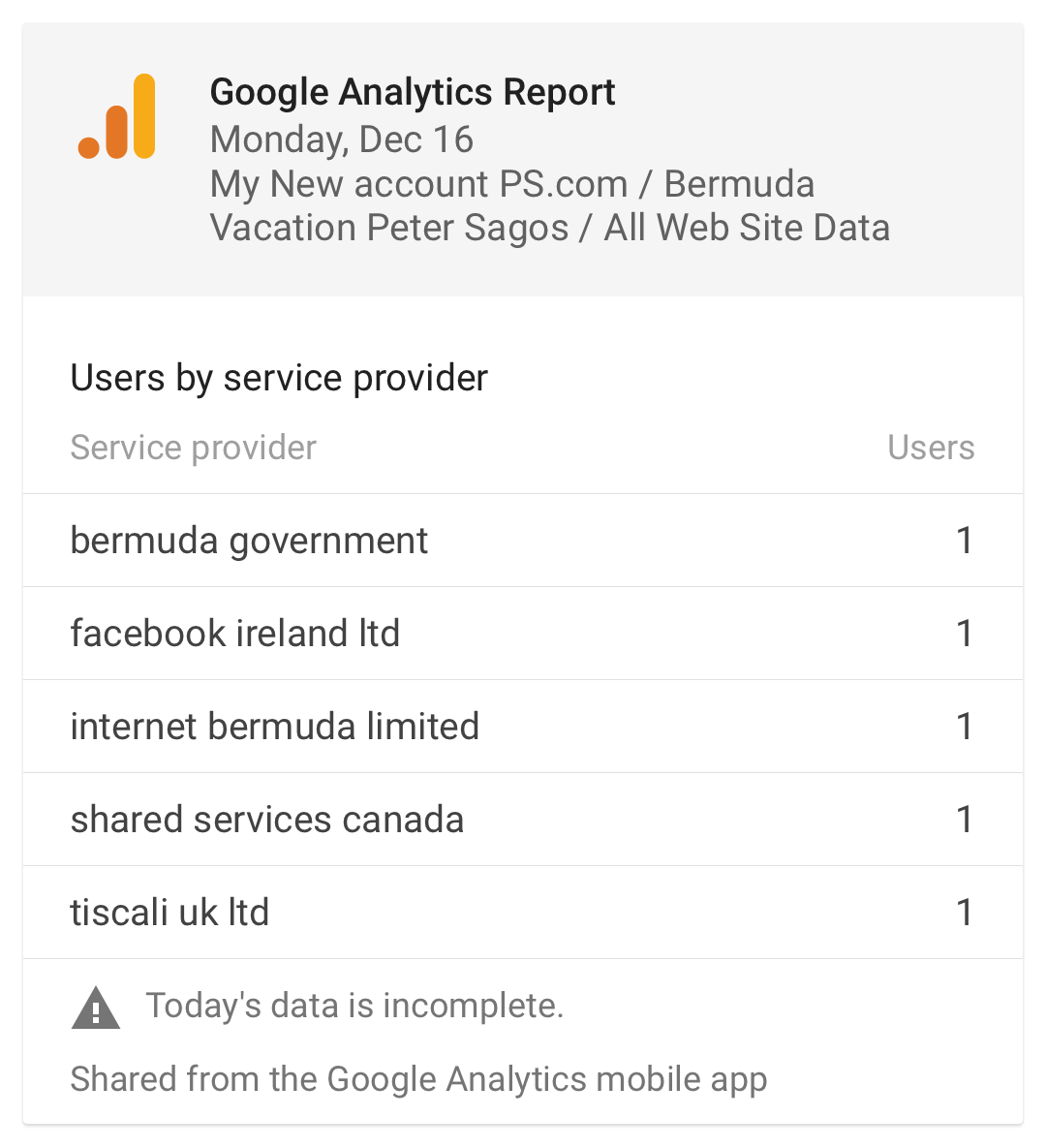1046x1148 pixels.
Task: Select the shared services canada row
Action: [x=523, y=820]
